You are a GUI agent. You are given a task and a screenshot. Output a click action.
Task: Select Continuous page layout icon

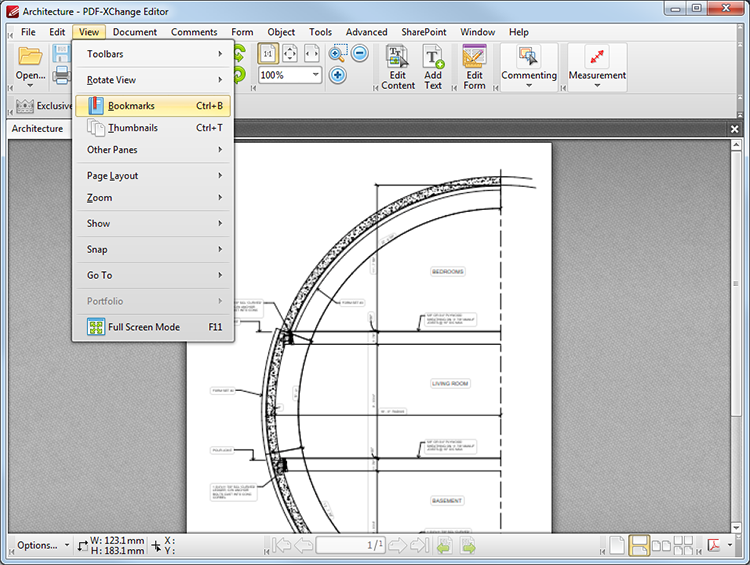tap(638, 545)
